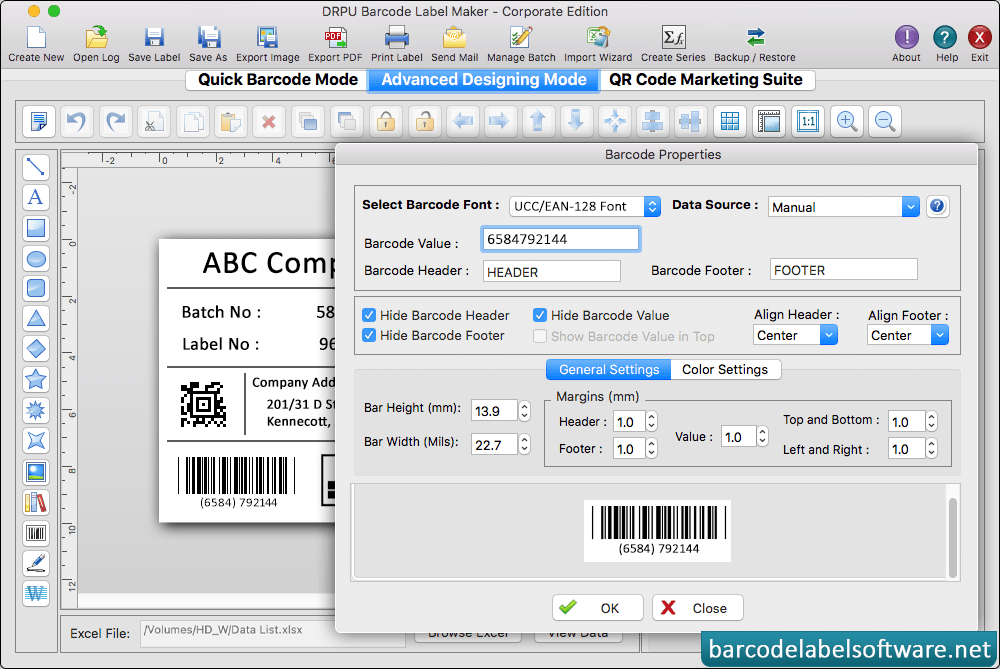Click the red X delete icon
The height and width of the screenshot is (669, 1000).
point(269,121)
